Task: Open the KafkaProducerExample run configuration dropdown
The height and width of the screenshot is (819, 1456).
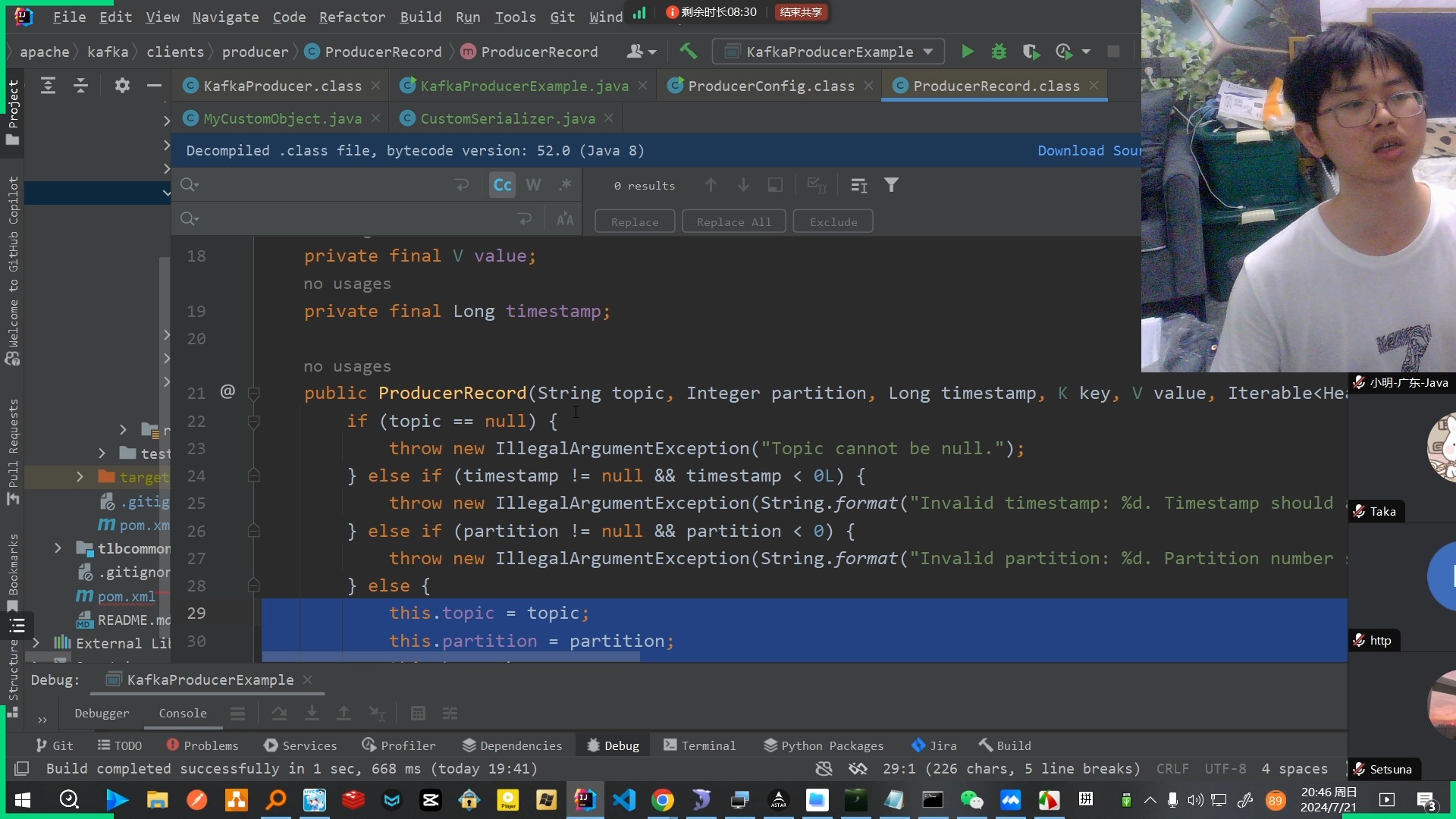Action: (828, 52)
